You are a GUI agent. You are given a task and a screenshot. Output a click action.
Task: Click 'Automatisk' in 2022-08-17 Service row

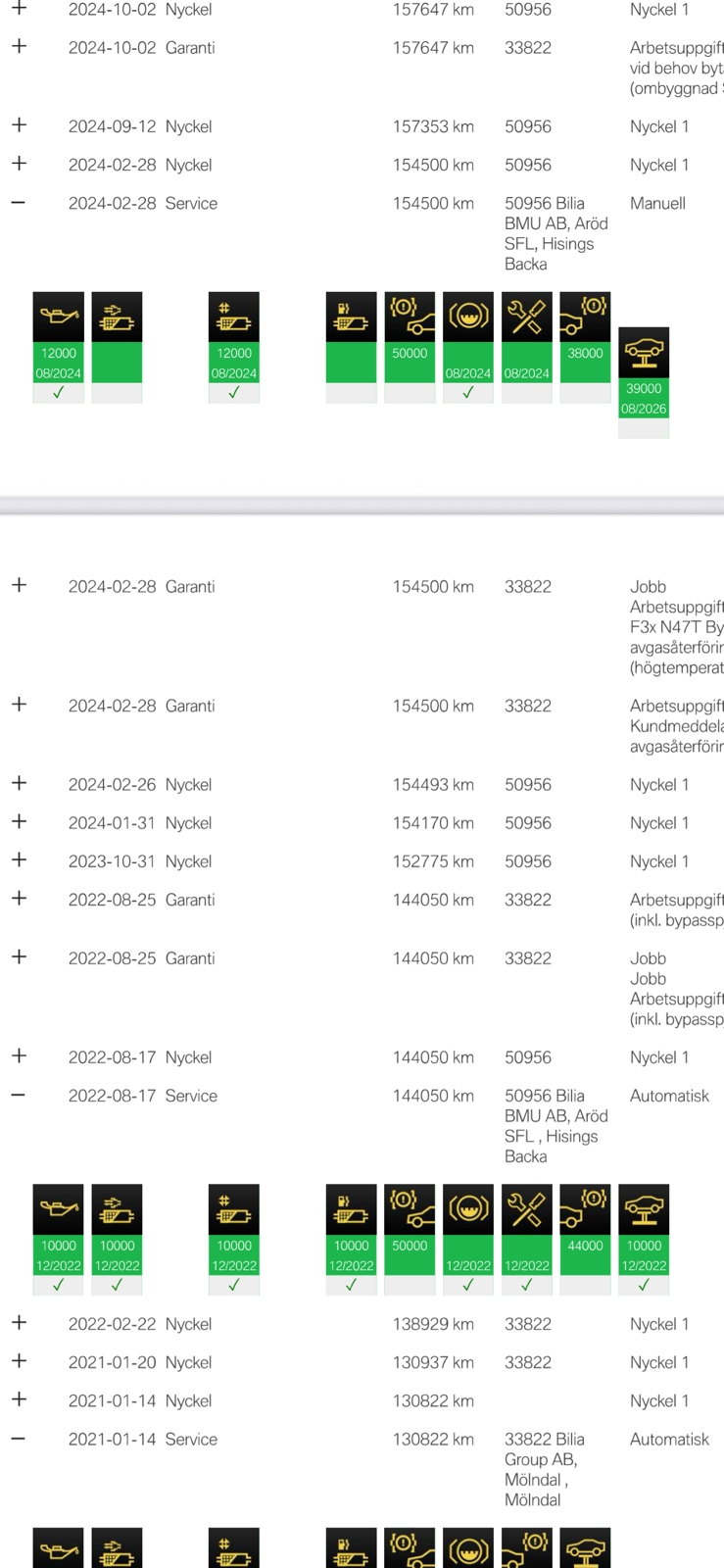tap(669, 1096)
